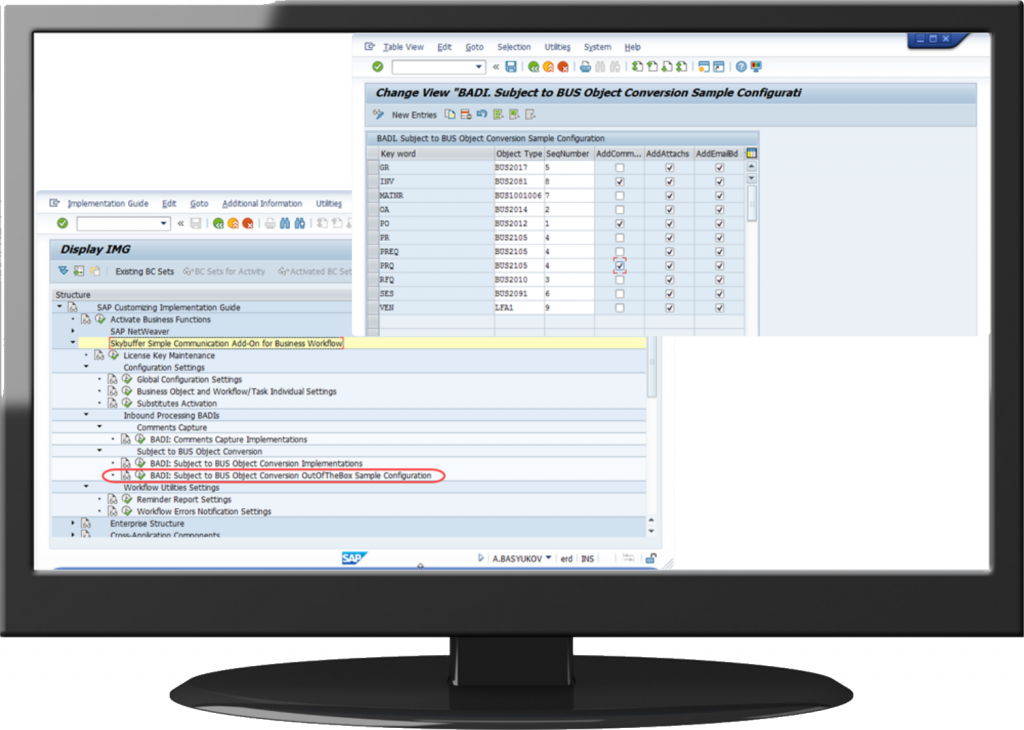Image resolution: width=1024 pixels, height=730 pixels.
Task: Click red Cancel icon in Change View window
Action: point(563,67)
